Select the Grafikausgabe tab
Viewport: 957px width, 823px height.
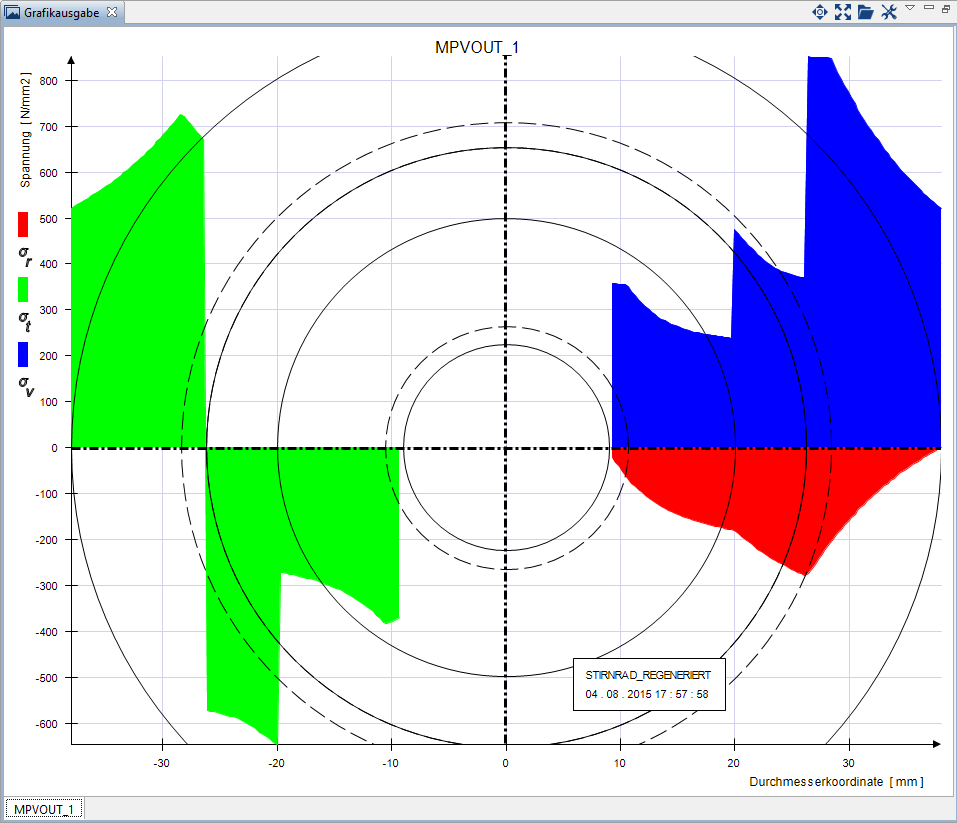(x=61, y=13)
